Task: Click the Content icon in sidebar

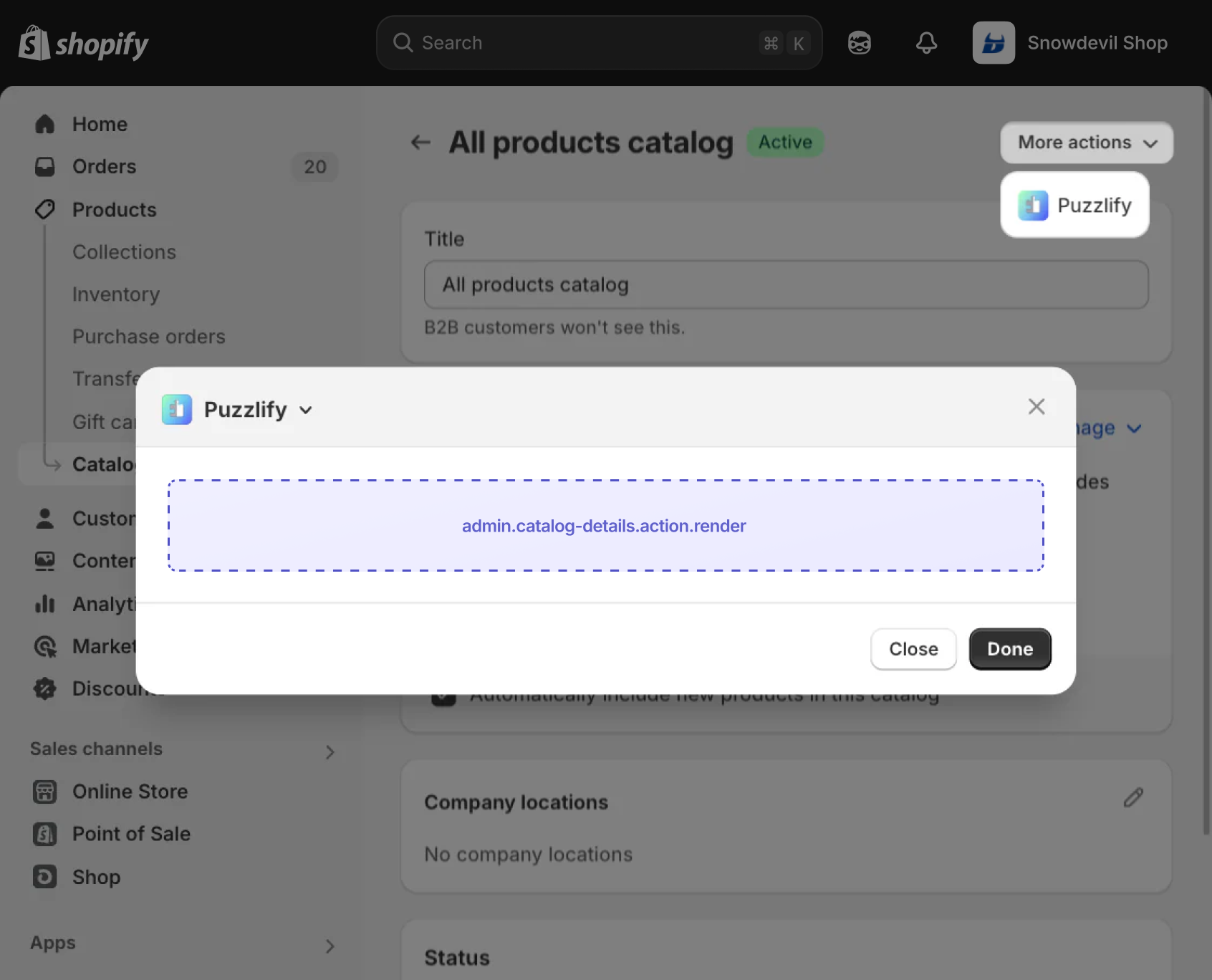Action: click(45, 561)
